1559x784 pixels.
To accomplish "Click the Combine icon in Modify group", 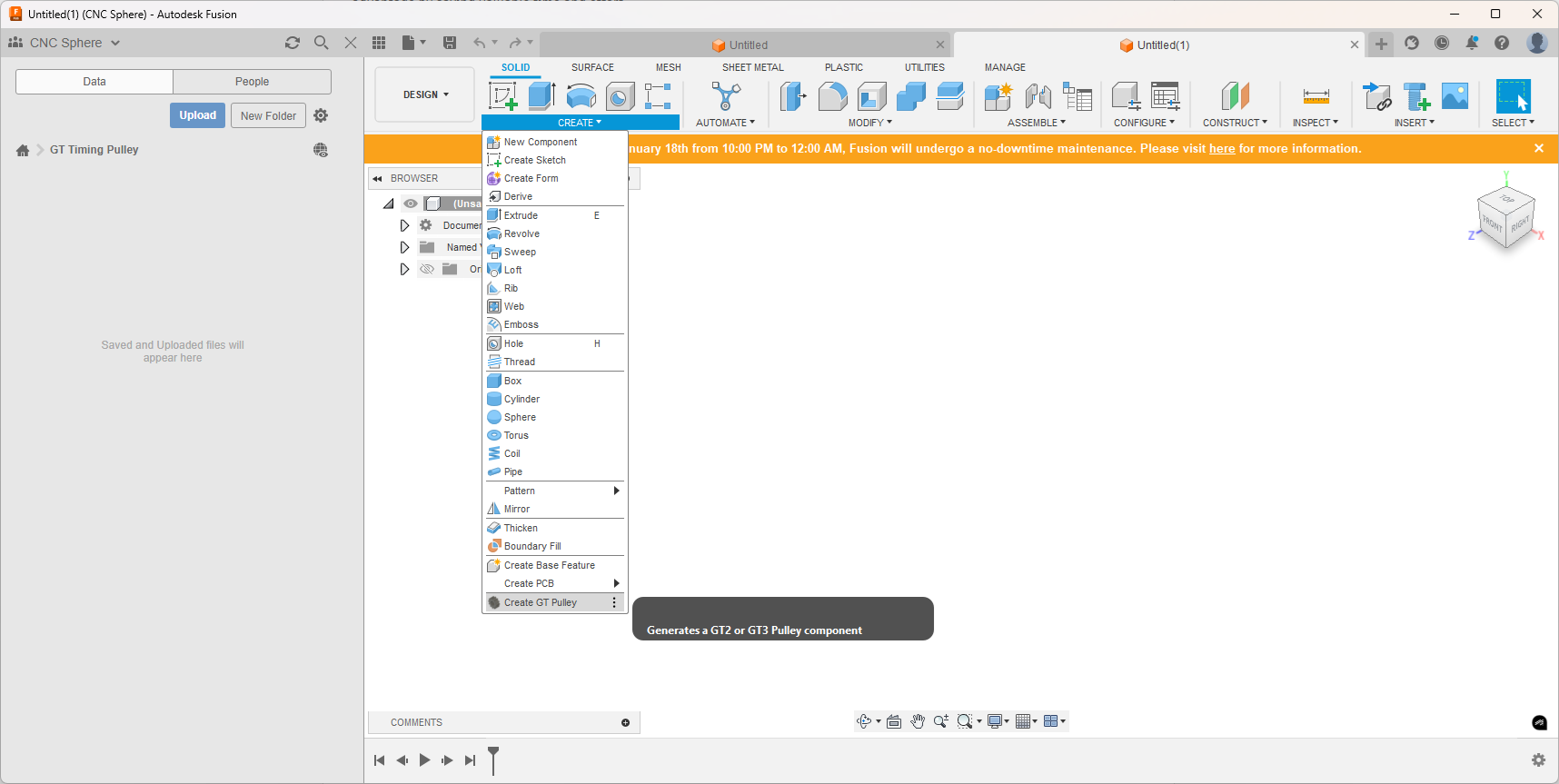I will tap(910, 96).
